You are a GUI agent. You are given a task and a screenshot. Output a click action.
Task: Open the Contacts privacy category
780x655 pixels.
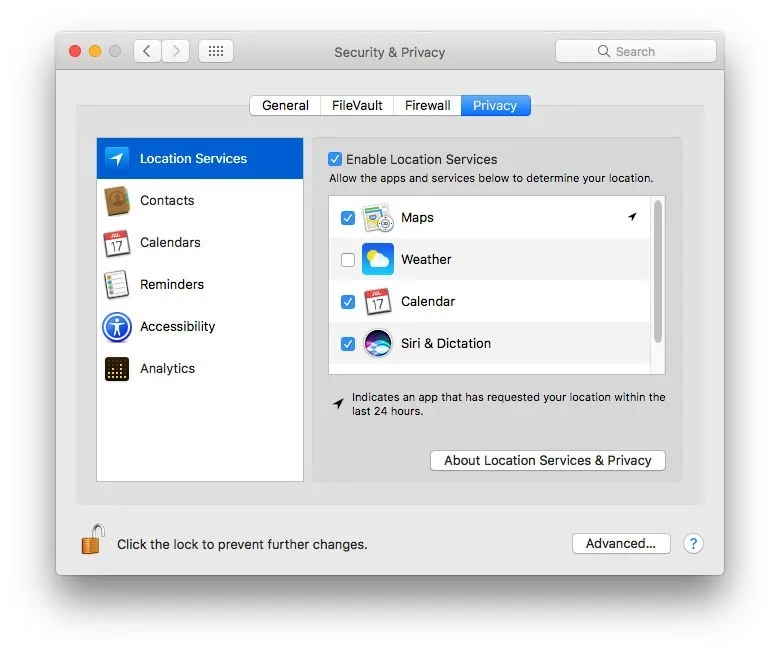coord(167,201)
